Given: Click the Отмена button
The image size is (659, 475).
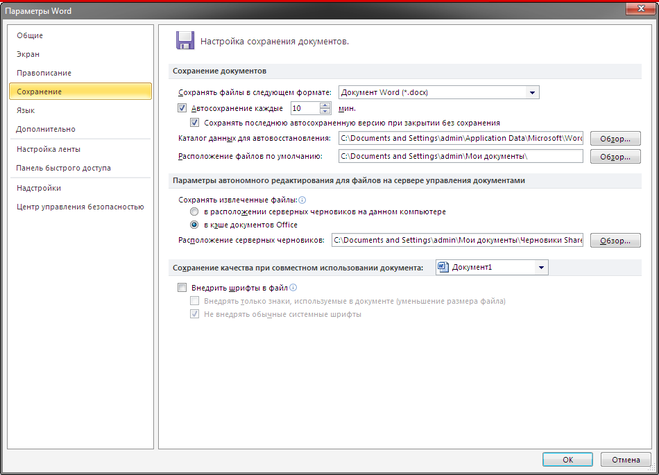Looking at the screenshot, I should point(626,459).
